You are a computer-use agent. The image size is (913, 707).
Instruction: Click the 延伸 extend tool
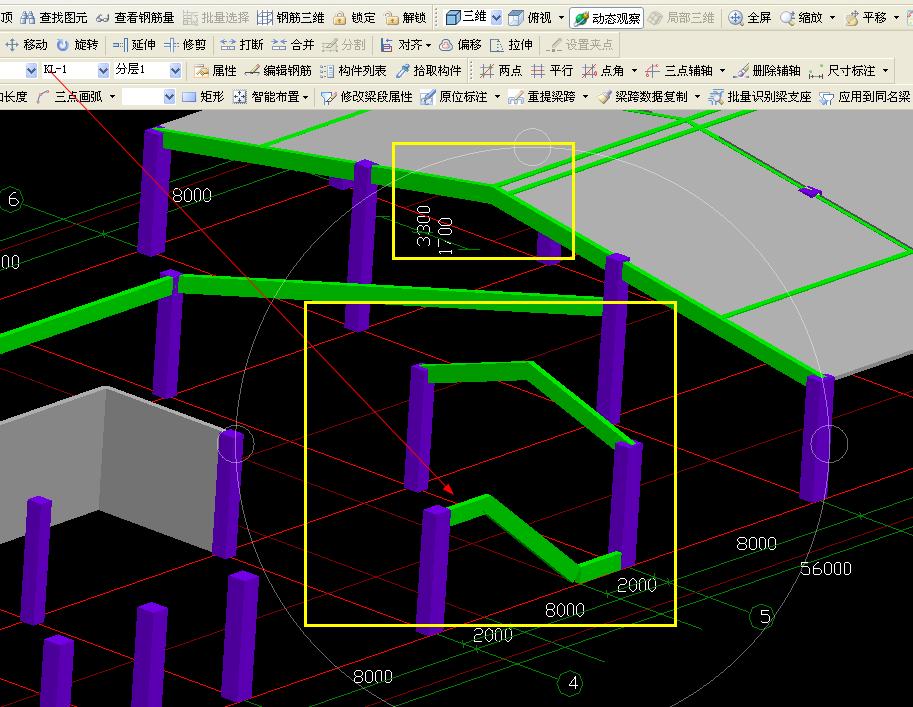pos(134,45)
